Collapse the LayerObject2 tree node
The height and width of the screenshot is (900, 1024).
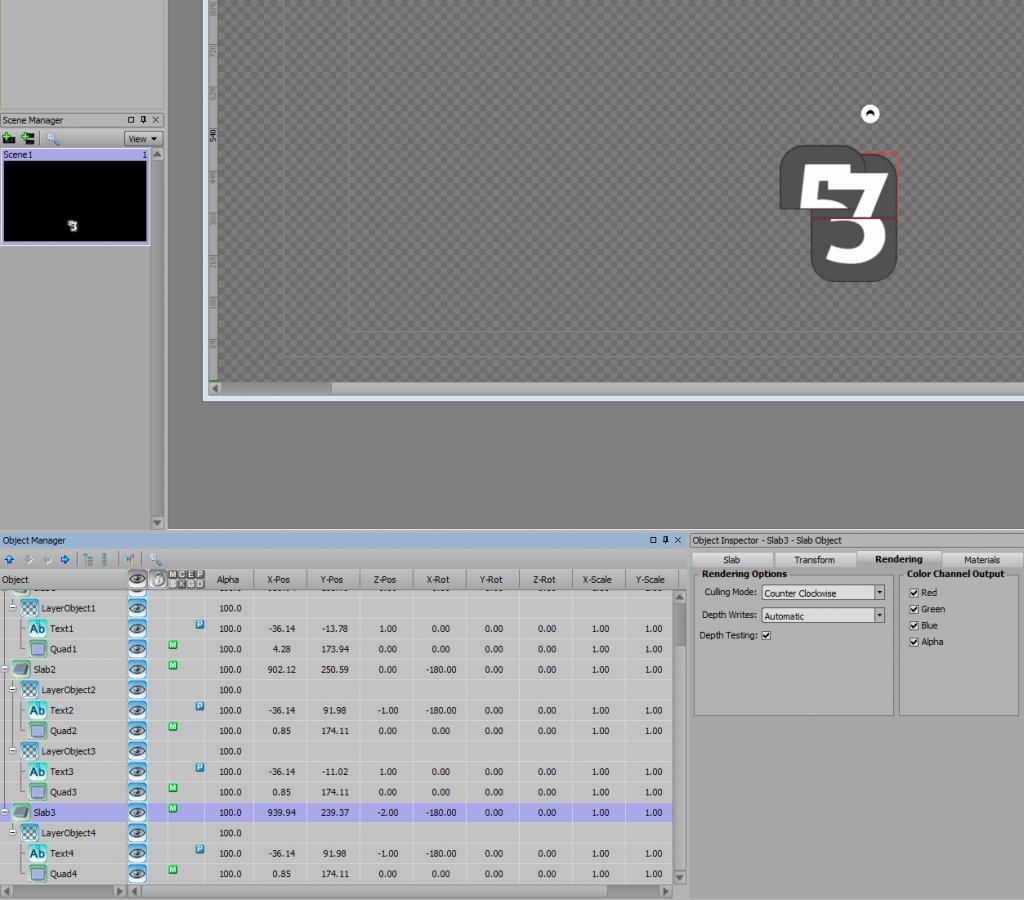13,690
